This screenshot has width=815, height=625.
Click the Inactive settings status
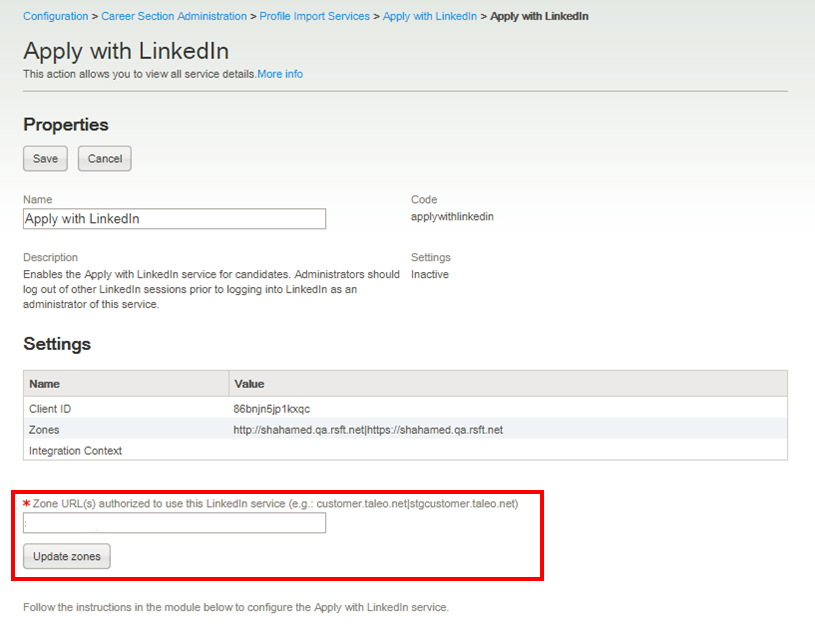pyautogui.click(x=430, y=274)
